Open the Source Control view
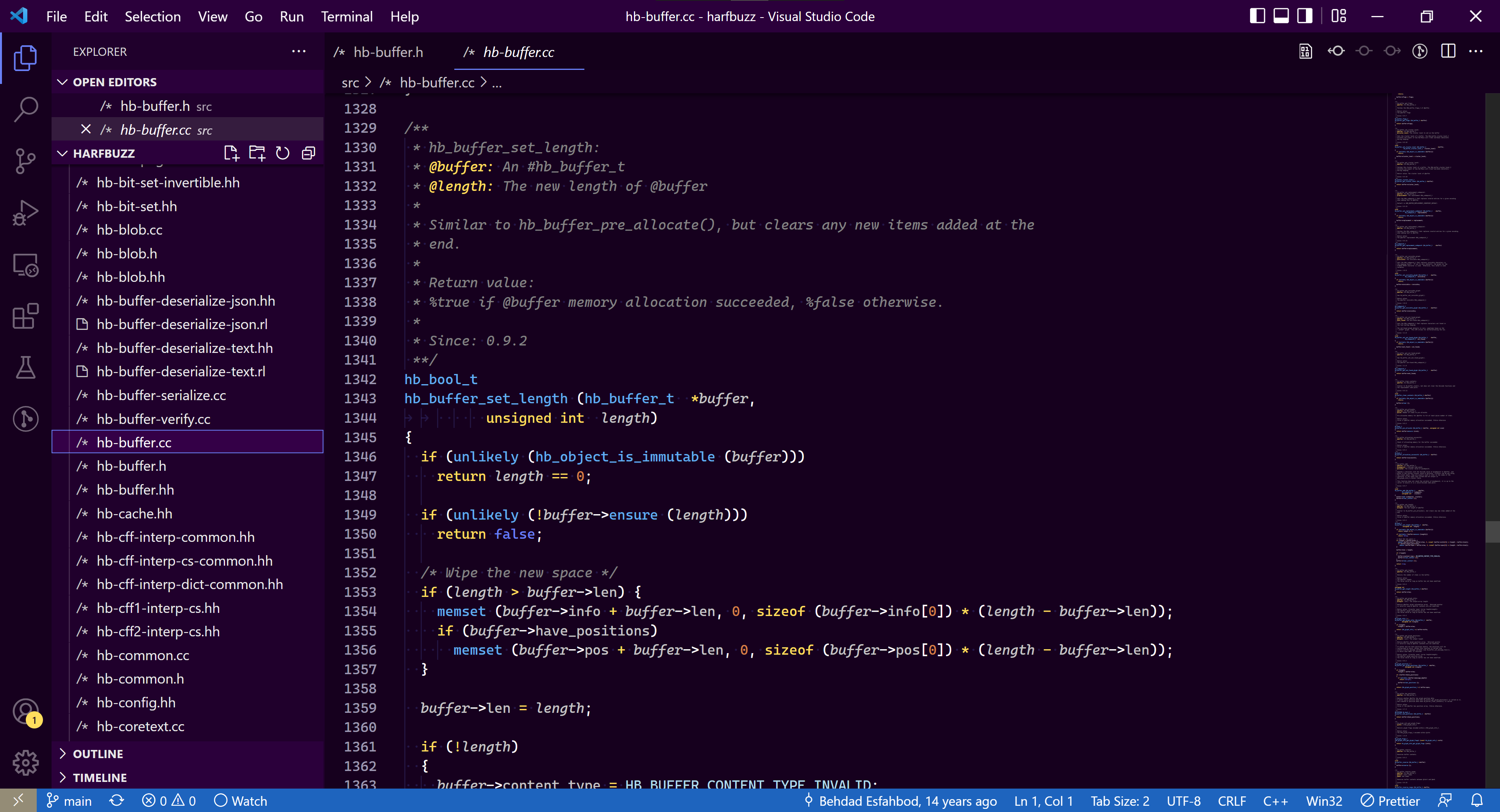 [x=26, y=161]
